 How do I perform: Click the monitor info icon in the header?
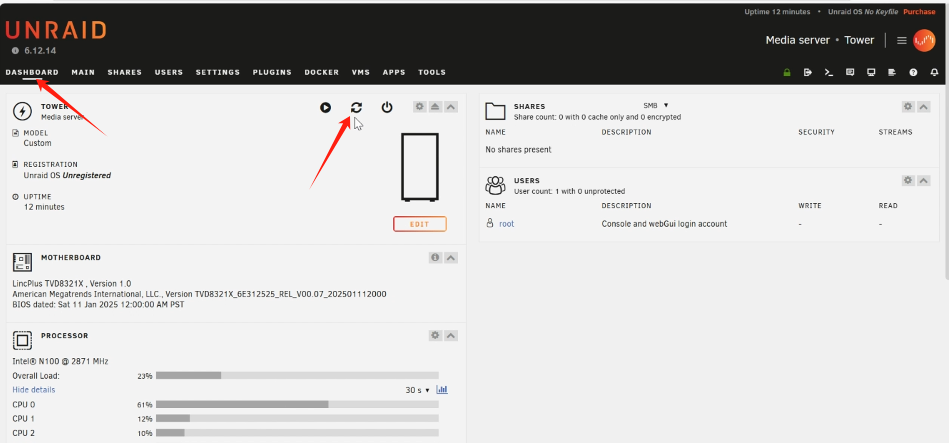pyautogui.click(x=871, y=73)
